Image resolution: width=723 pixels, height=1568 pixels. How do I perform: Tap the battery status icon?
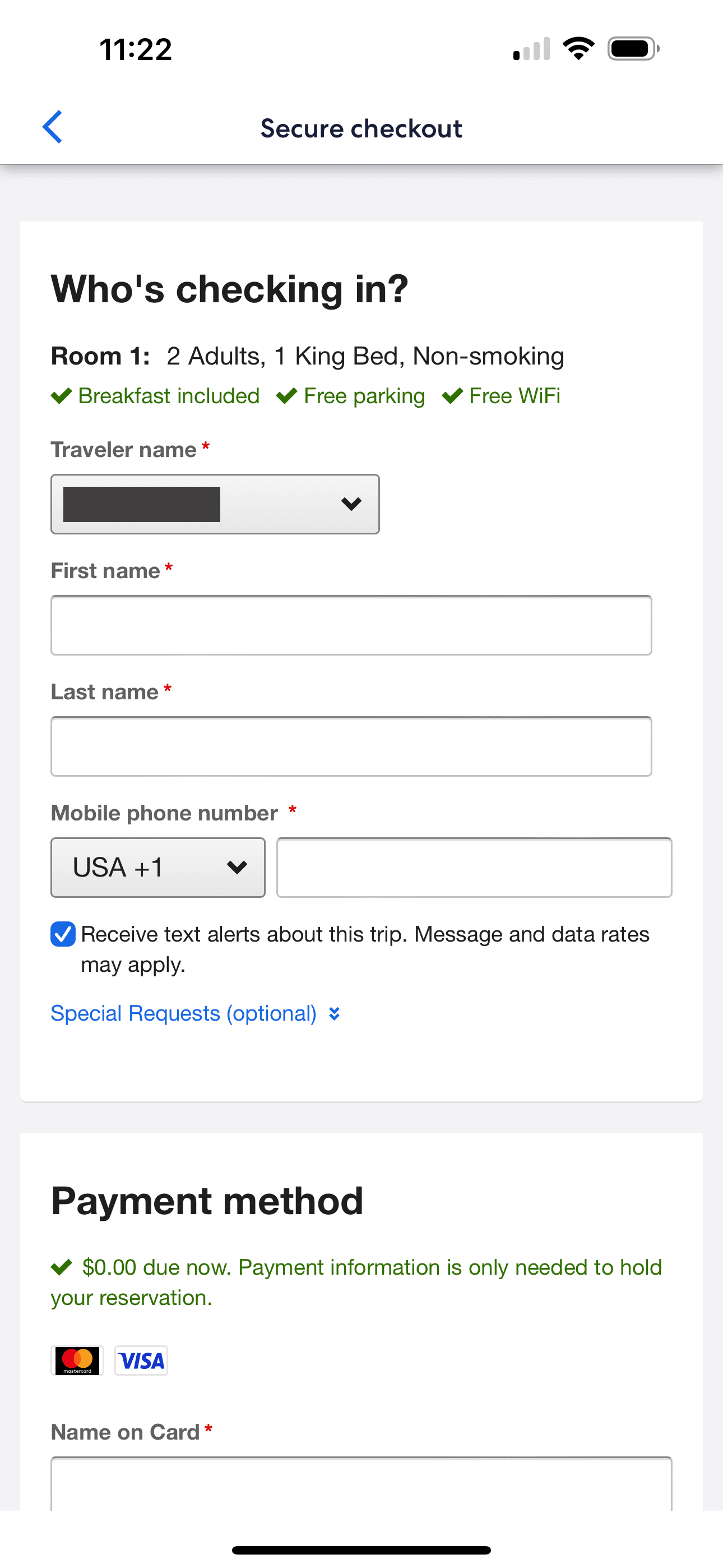pos(633,49)
